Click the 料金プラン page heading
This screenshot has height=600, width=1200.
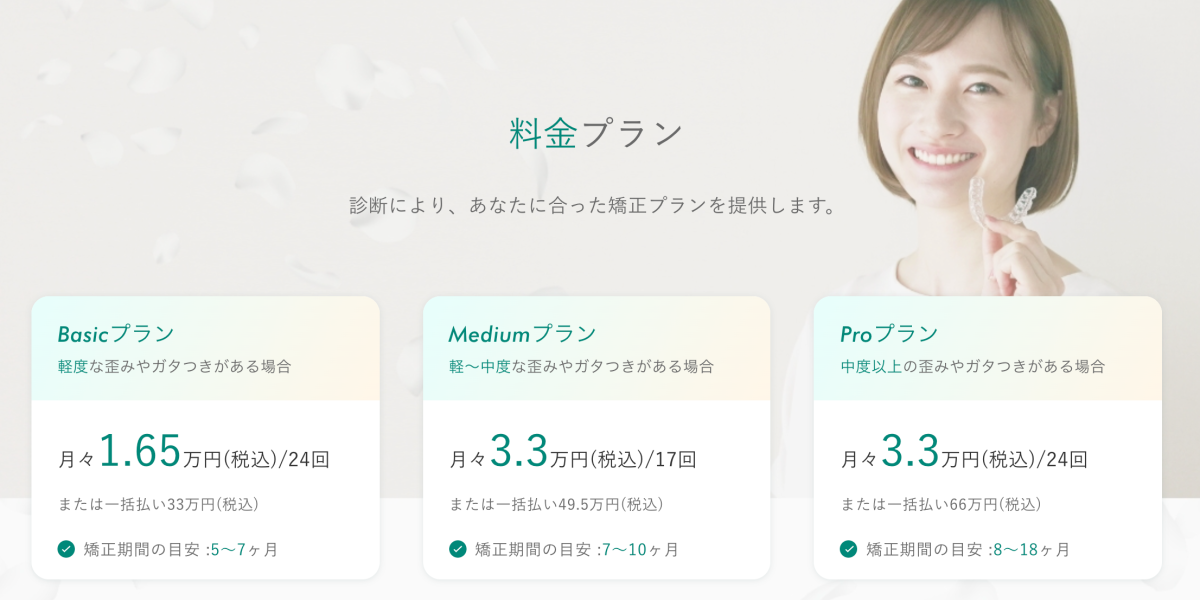click(596, 134)
